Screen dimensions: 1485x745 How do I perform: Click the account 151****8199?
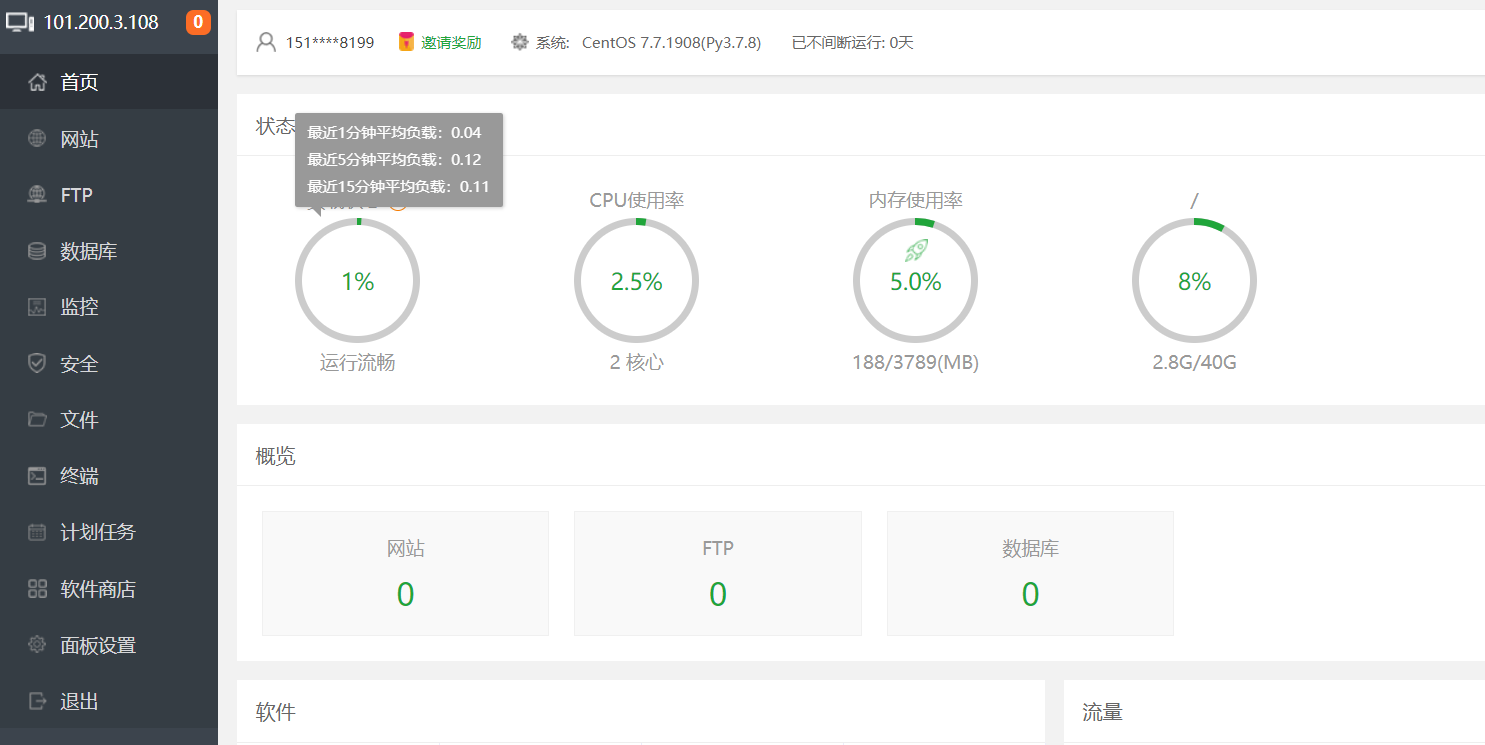[x=330, y=42]
